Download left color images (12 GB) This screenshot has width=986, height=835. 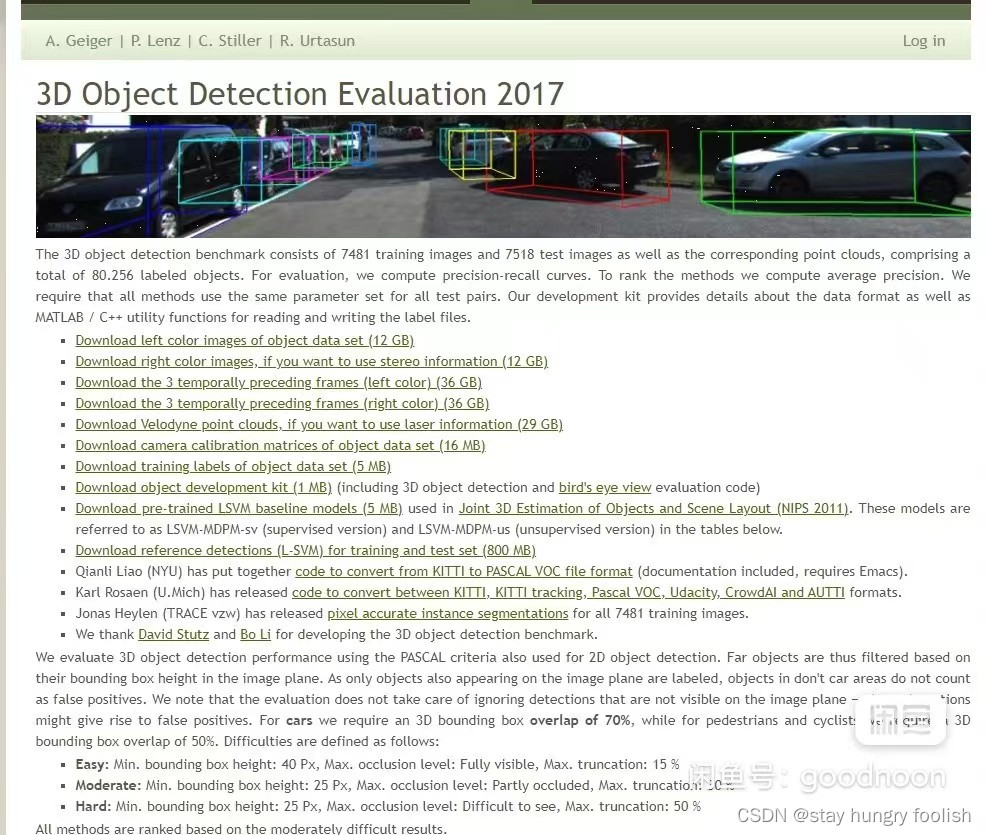(x=245, y=341)
